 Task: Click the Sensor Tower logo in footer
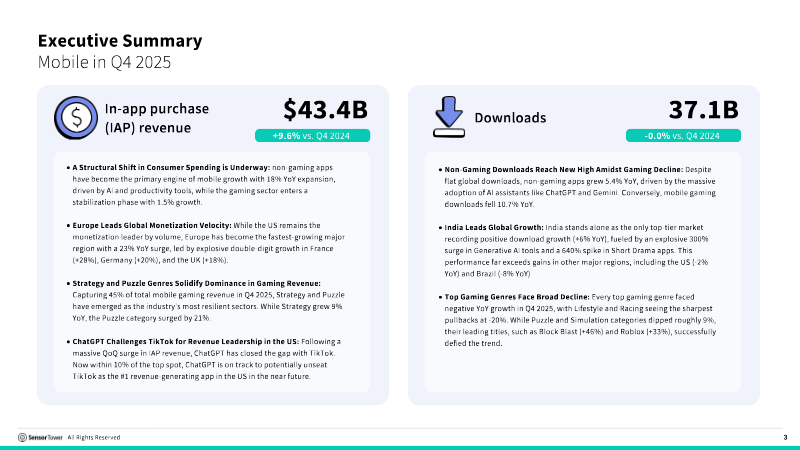click(40, 437)
